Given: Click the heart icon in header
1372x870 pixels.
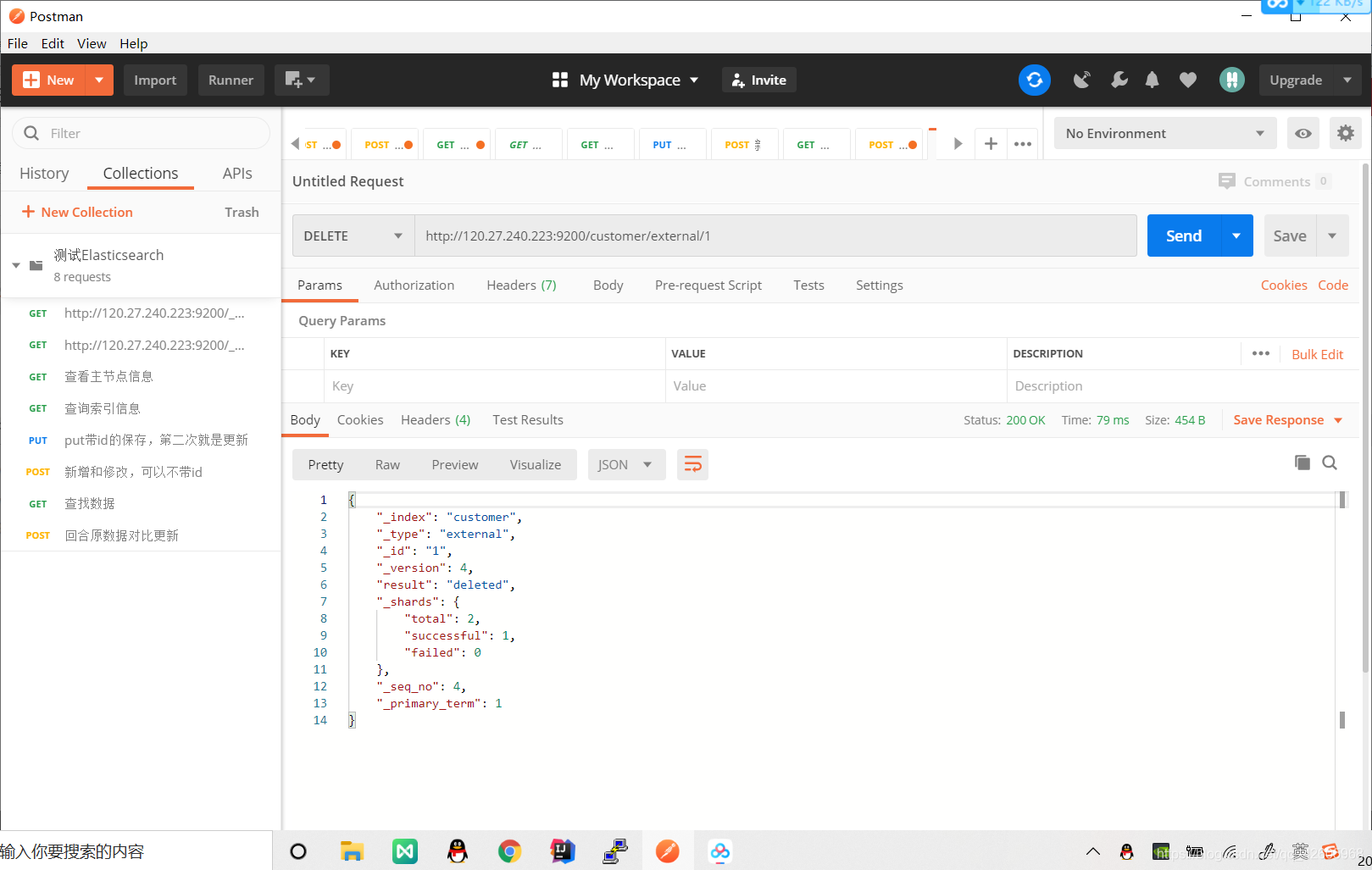Looking at the screenshot, I should (x=1188, y=80).
